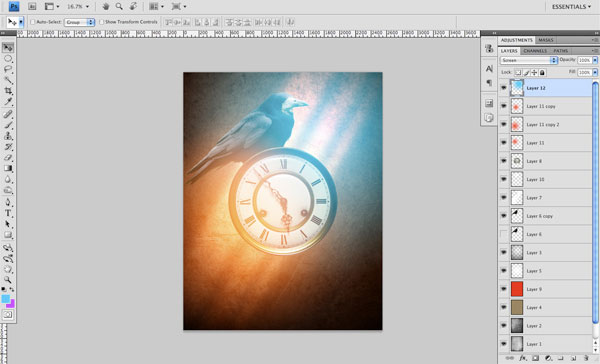Screen dimensions: 600x364
Task: Enable Show Transform Controls checkbox
Action: 101,22
